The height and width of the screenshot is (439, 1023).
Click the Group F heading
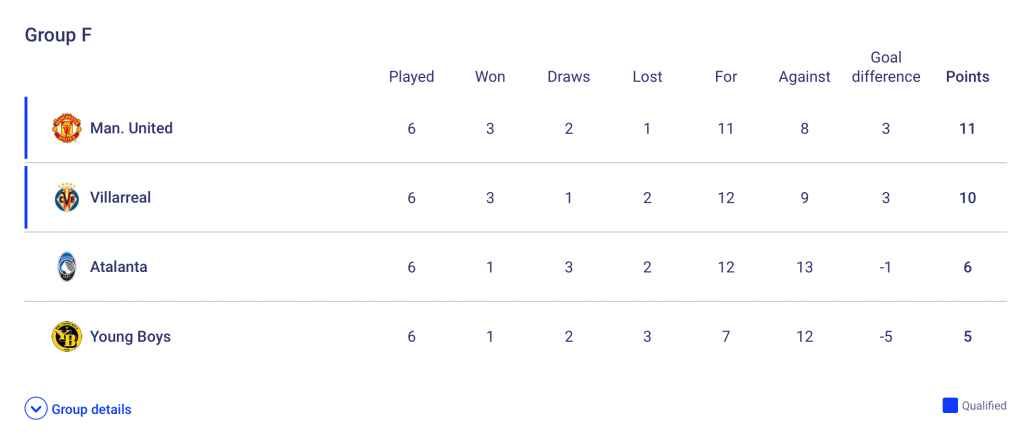coord(58,35)
